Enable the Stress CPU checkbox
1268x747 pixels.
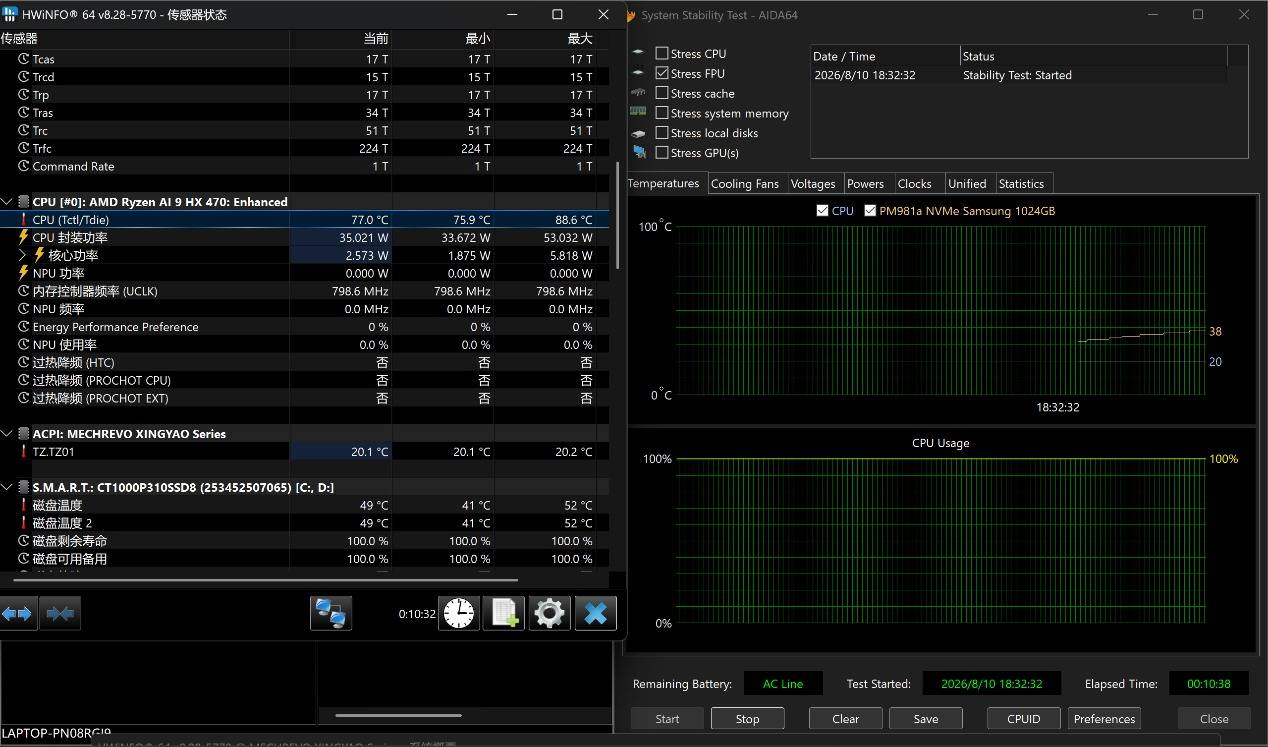click(661, 53)
